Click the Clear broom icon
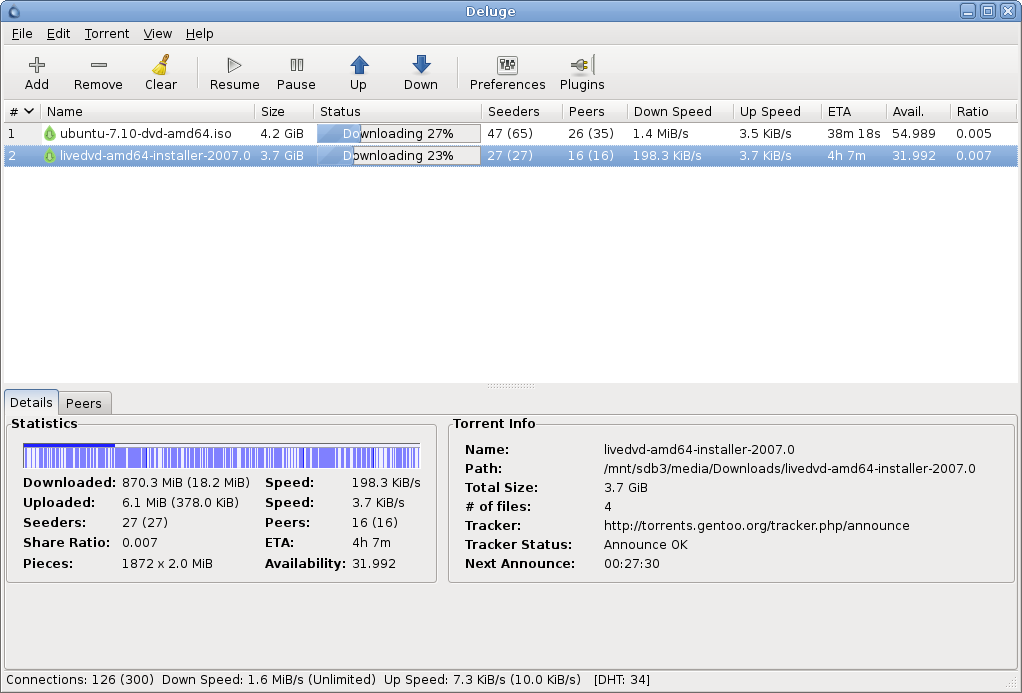 pos(160,66)
